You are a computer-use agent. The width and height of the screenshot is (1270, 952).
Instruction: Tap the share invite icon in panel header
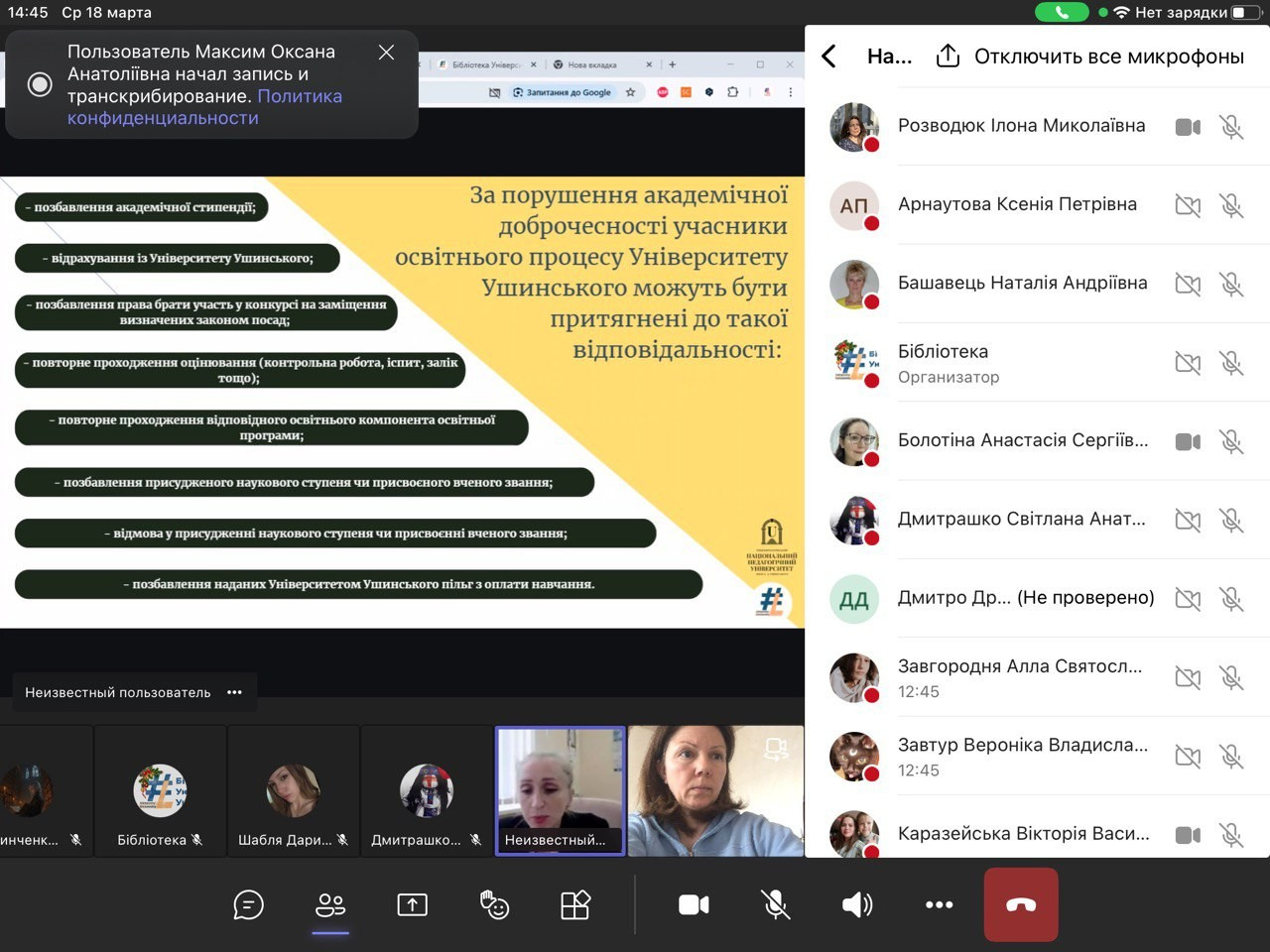click(x=948, y=57)
